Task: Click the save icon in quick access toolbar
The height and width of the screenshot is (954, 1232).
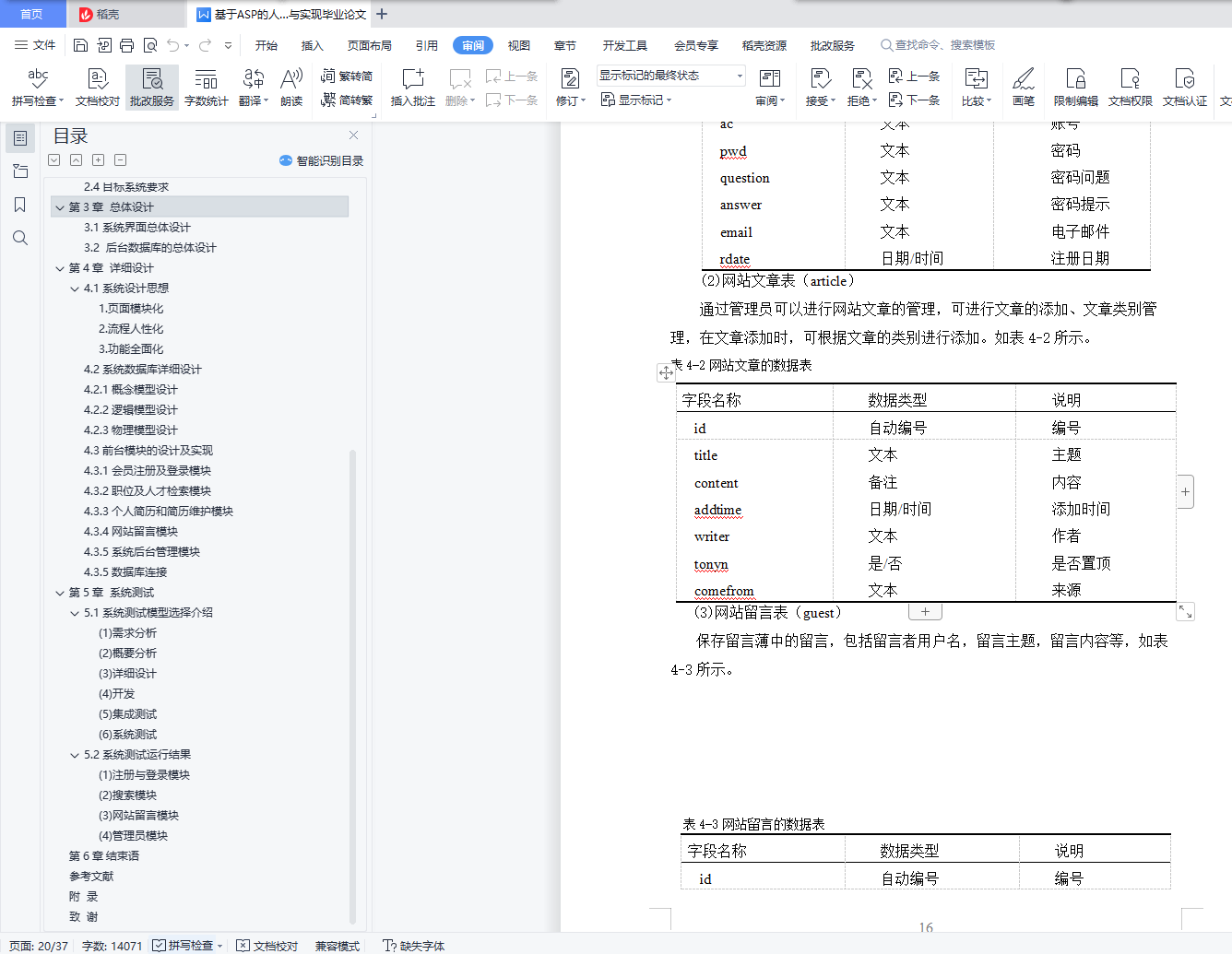Action: coord(80,45)
